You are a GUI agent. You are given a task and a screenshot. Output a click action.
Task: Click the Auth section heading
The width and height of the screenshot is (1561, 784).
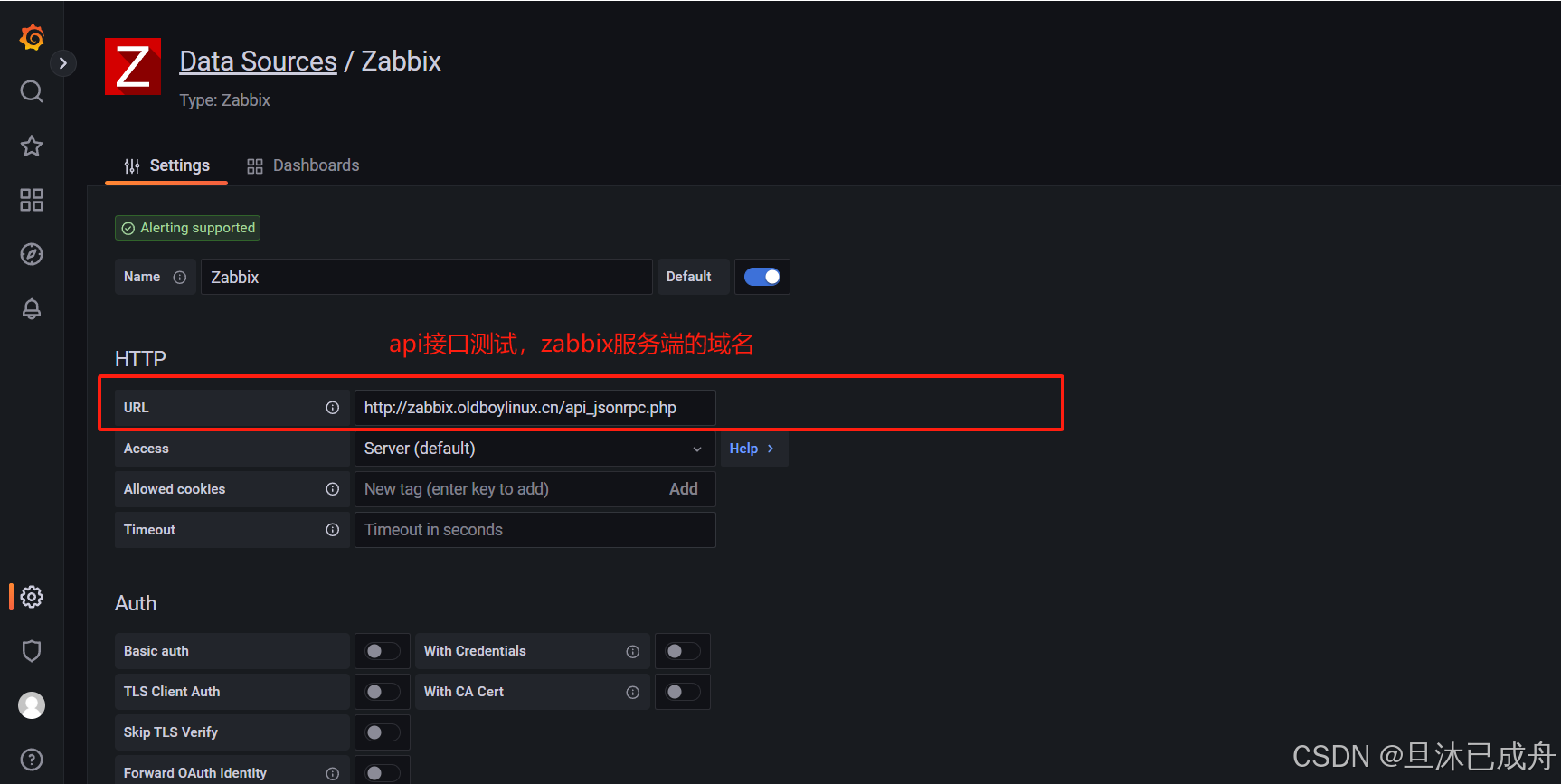tap(136, 603)
